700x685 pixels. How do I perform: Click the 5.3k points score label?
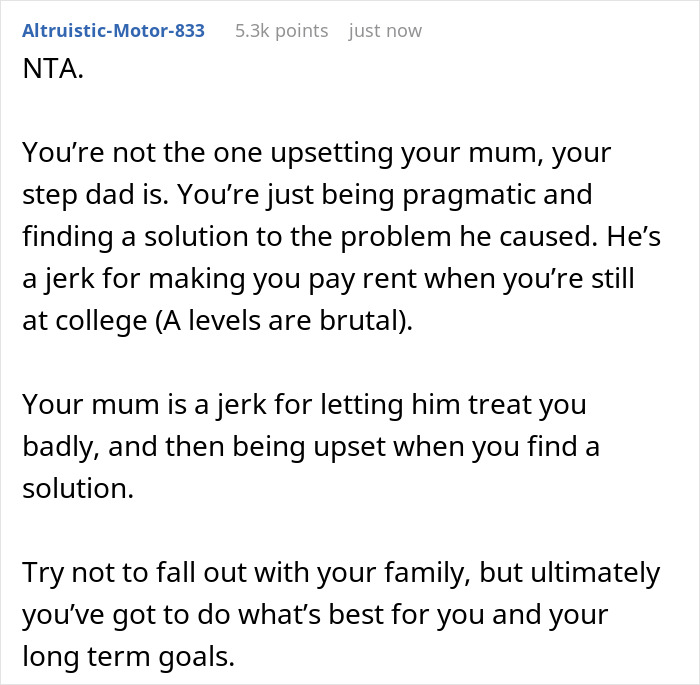click(282, 31)
